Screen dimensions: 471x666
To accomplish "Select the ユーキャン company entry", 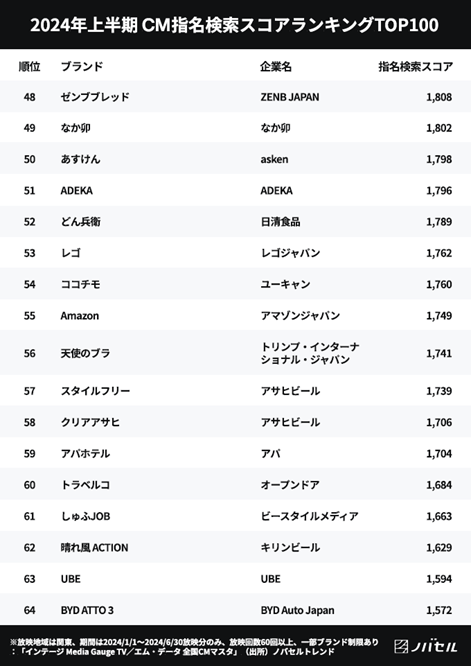I will (285, 284).
